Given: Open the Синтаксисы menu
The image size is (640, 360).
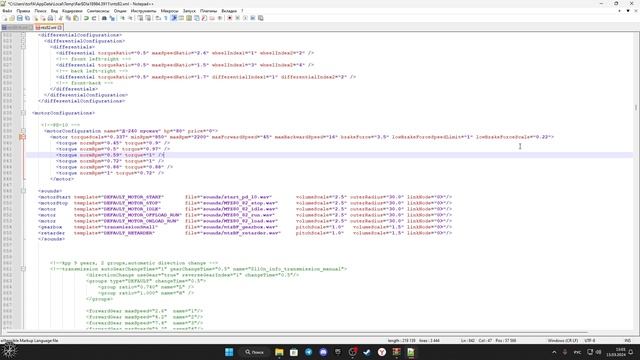Looking at the screenshot, I should point(98,11).
